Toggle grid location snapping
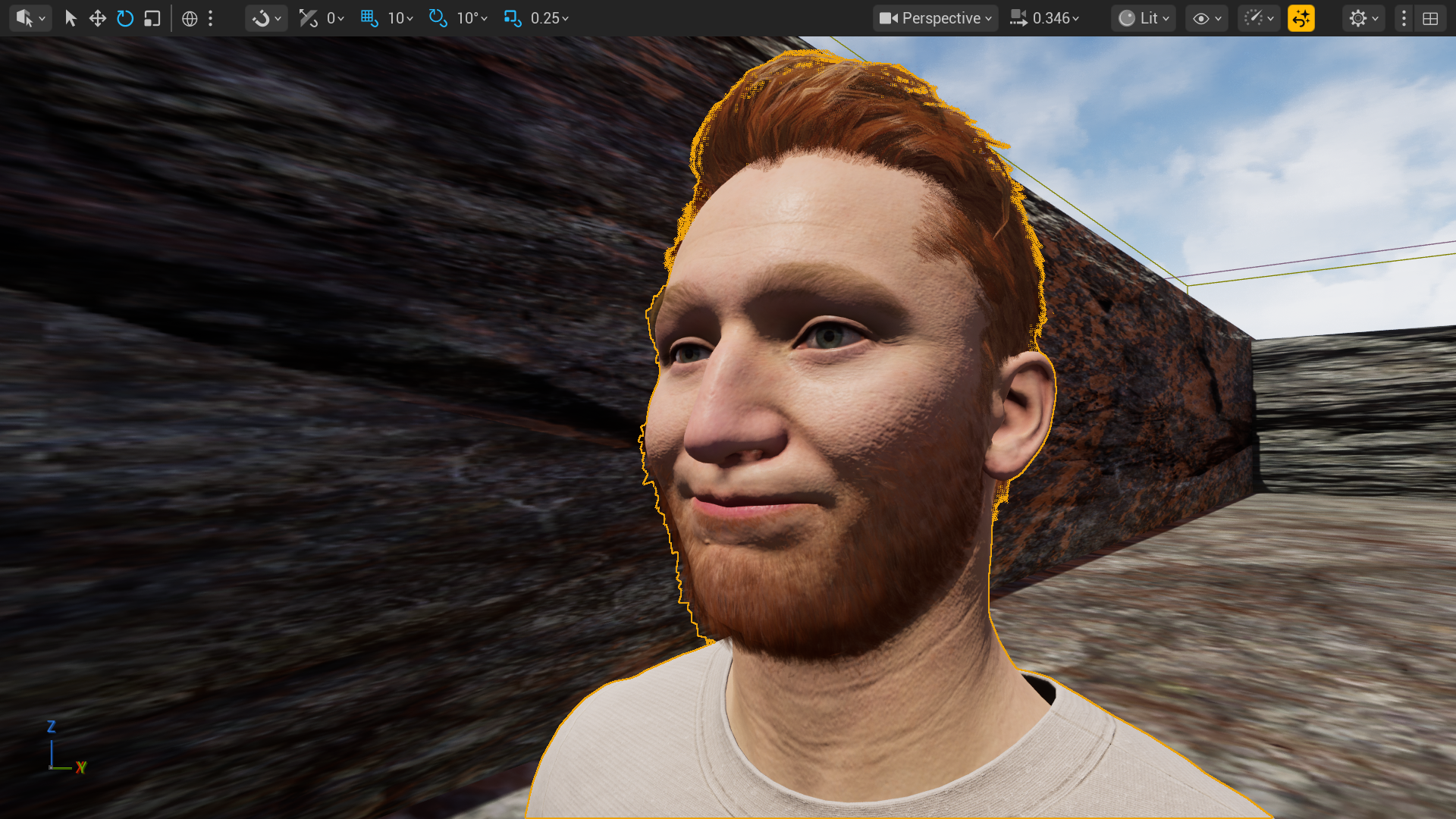The height and width of the screenshot is (819, 1456). (x=369, y=18)
